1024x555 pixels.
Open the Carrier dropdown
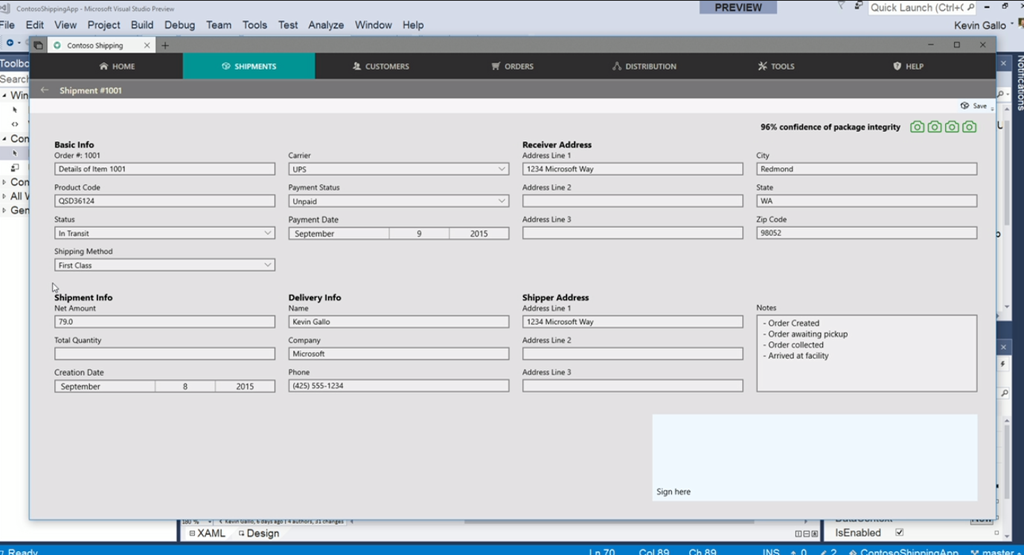[398, 169]
